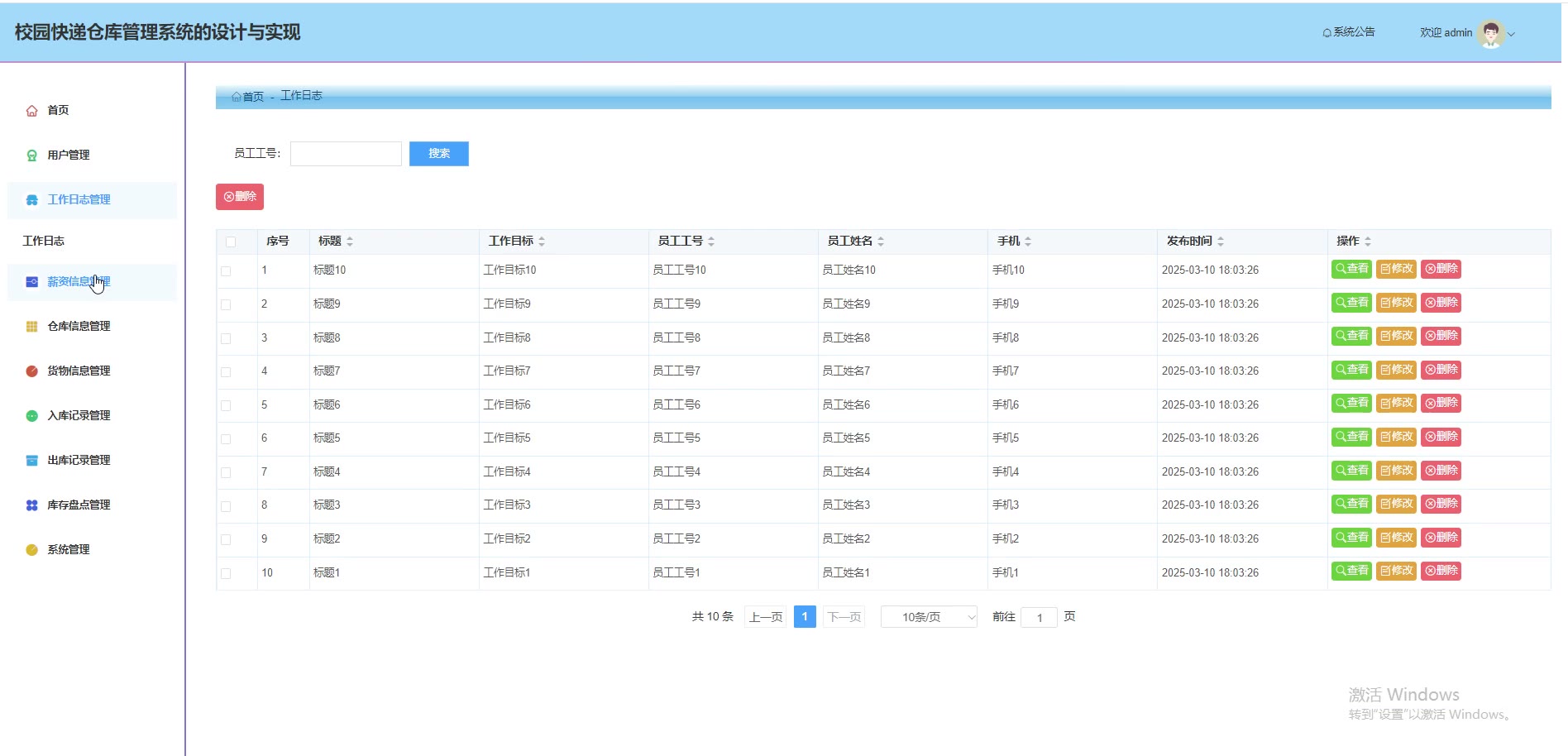Image resolution: width=1568 pixels, height=756 pixels.
Task: Click the outbound records management icon
Action: coord(31,461)
